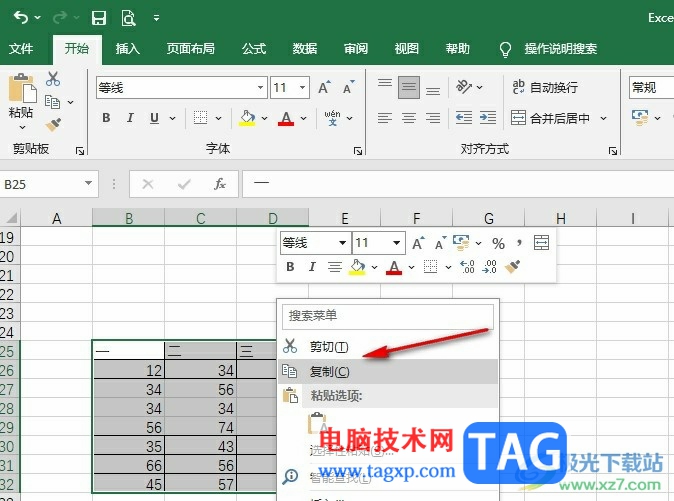The height and width of the screenshot is (501, 674).
Task: Click the column E header
Action: (x=345, y=218)
